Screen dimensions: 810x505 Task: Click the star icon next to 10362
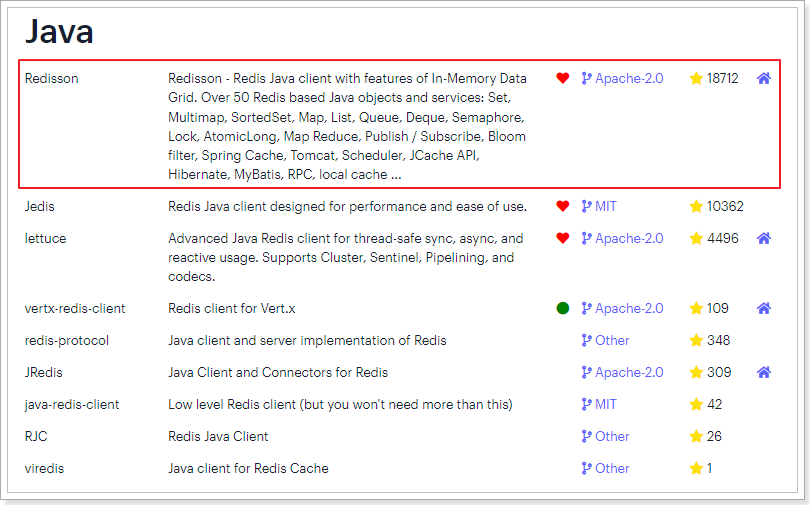click(x=696, y=206)
